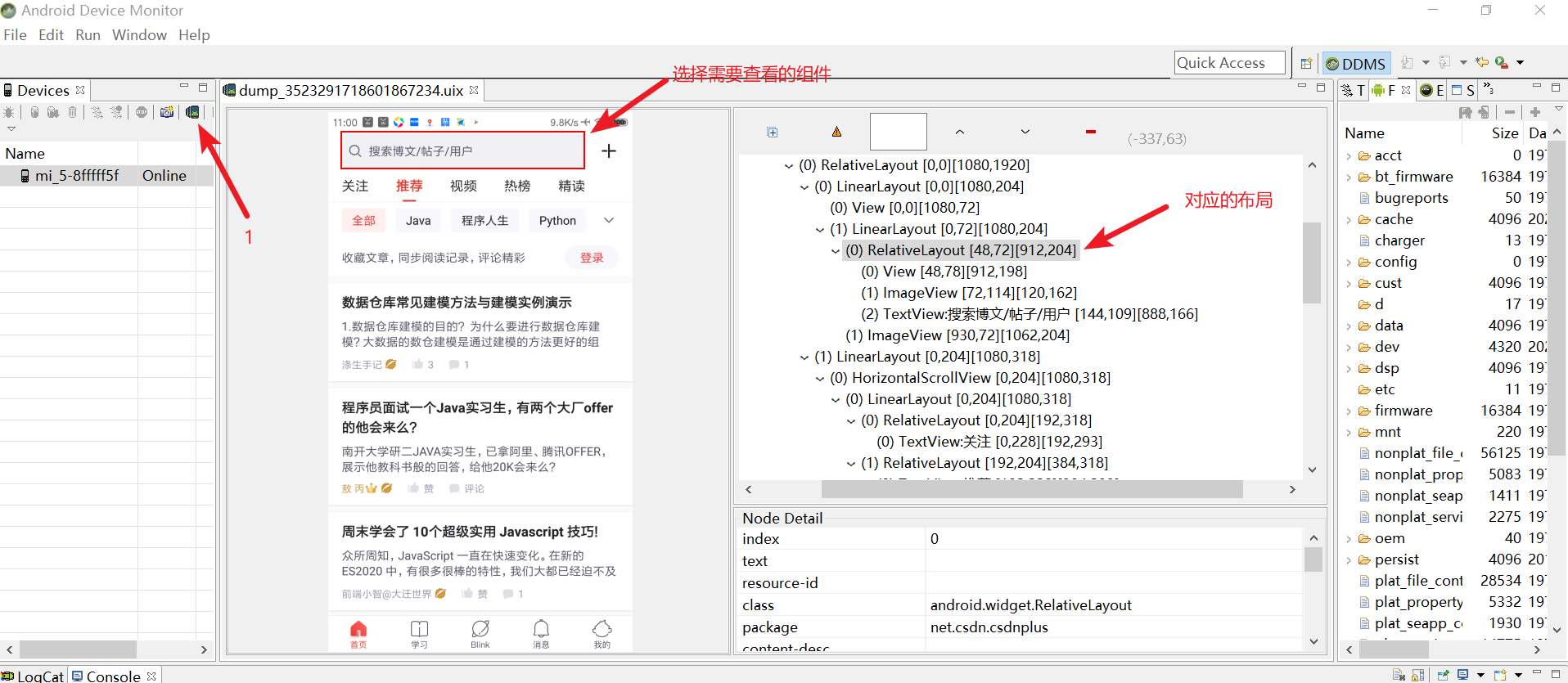Click the Dump HPROF file icon
Image resolution: width=1568 pixels, height=683 pixels.
pos(53,112)
